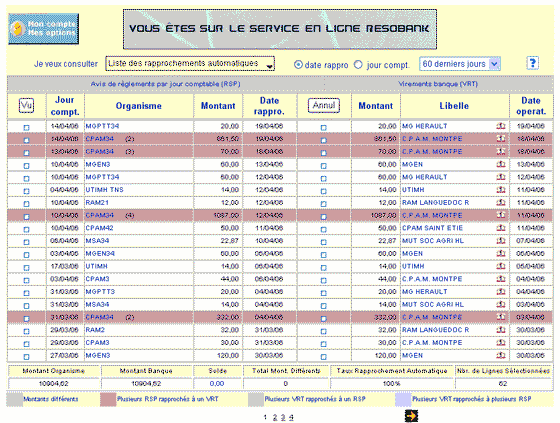
Task: Open detail icon in the CPAM SAINT ETIE row
Action: pyautogui.click(x=501, y=228)
